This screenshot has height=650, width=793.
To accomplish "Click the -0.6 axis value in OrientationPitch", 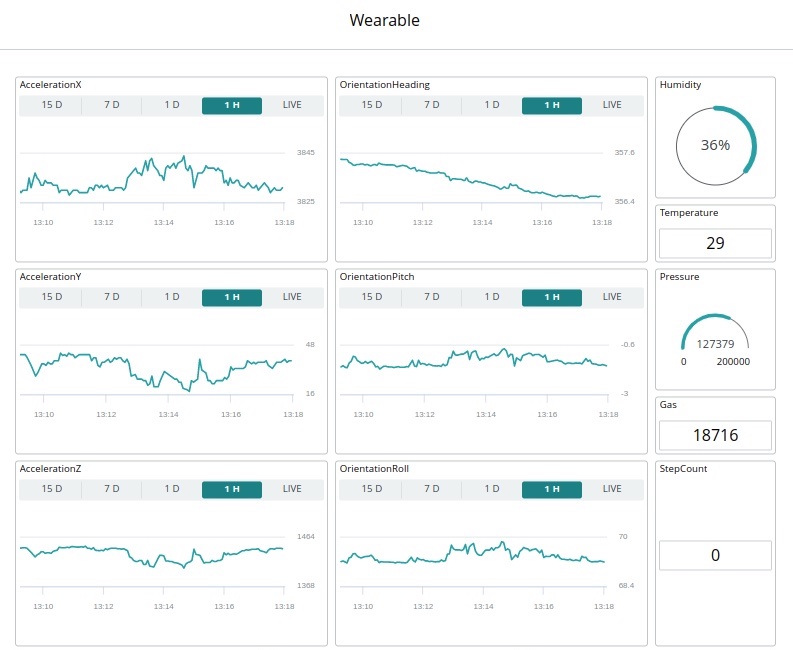I will pyautogui.click(x=628, y=344).
